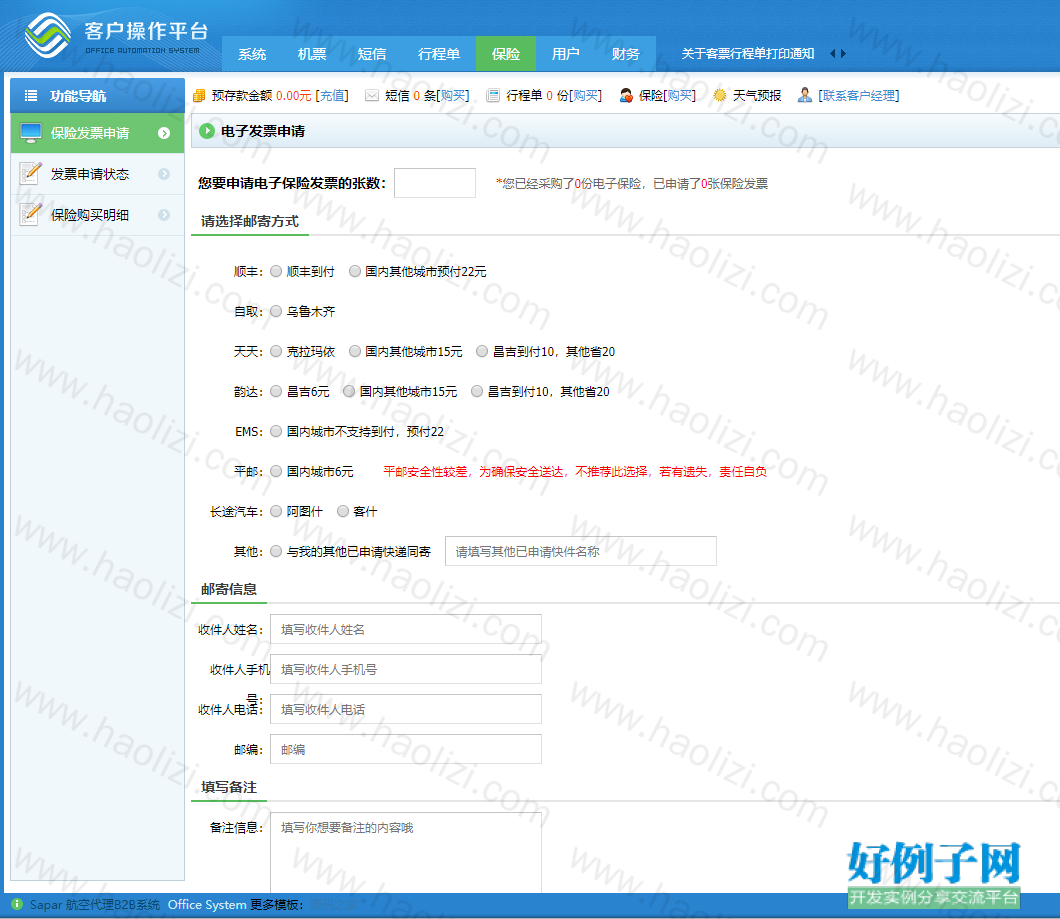Click the 功能导航 list icon
The image size is (1060, 919).
pyautogui.click(x=30, y=96)
